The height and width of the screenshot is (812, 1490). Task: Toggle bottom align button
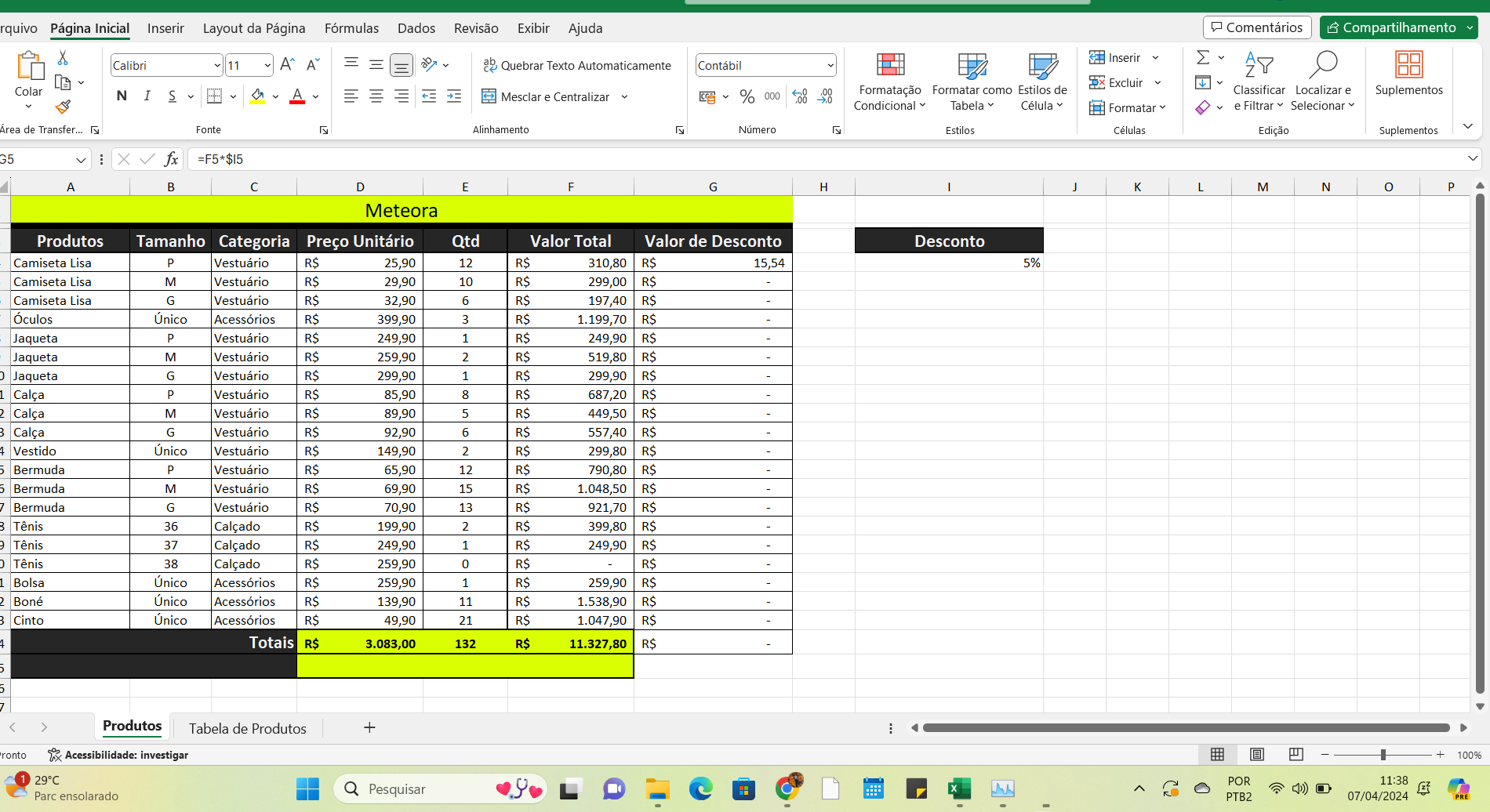click(x=402, y=64)
